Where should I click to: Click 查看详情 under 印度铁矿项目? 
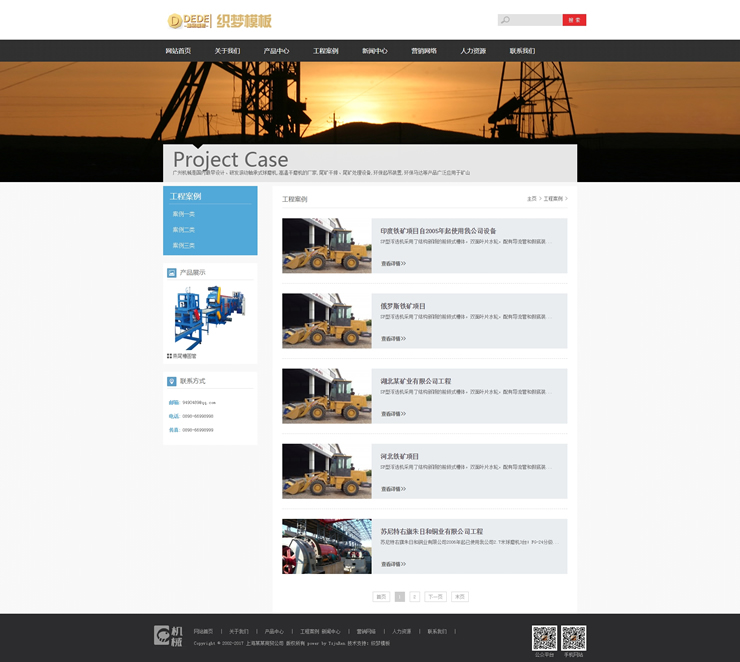(x=393, y=264)
